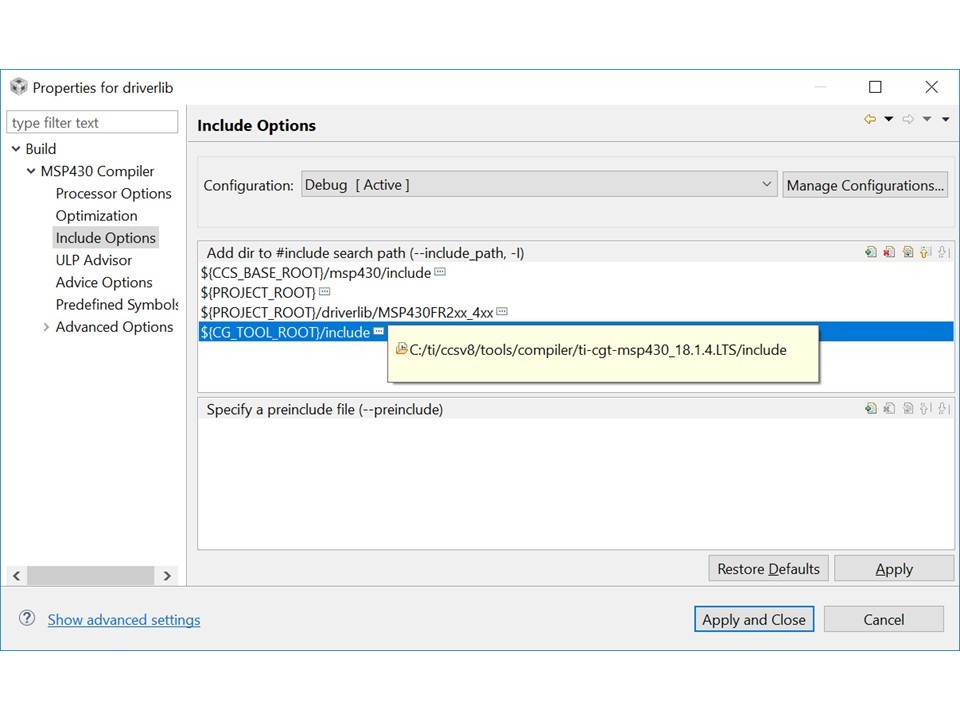
Task: Move the selected include path down
Action: [x=944, y=251]
